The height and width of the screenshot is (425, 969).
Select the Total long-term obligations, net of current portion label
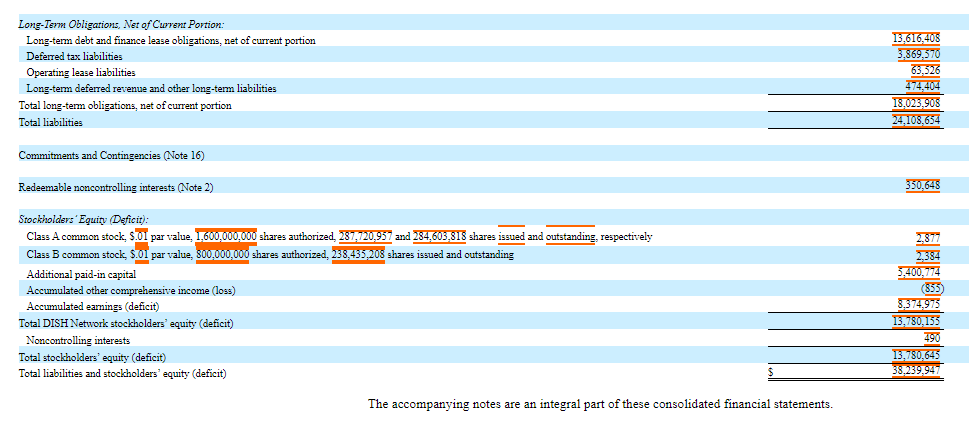[125, 105]
